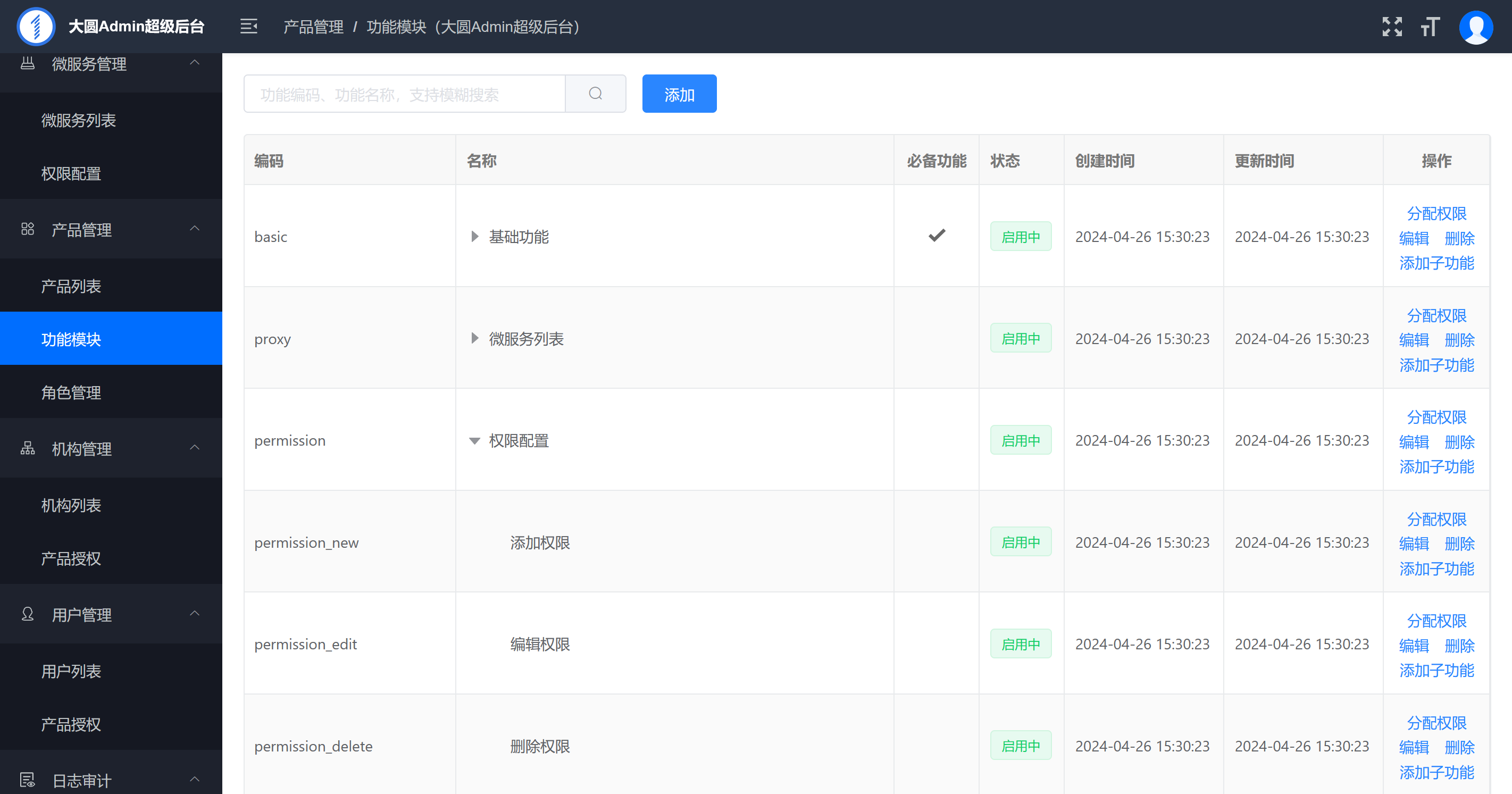Click 编辑 for the proxy row
Image resolution: width=1512 pixels, height=794 pixels.
(1414, 340)
